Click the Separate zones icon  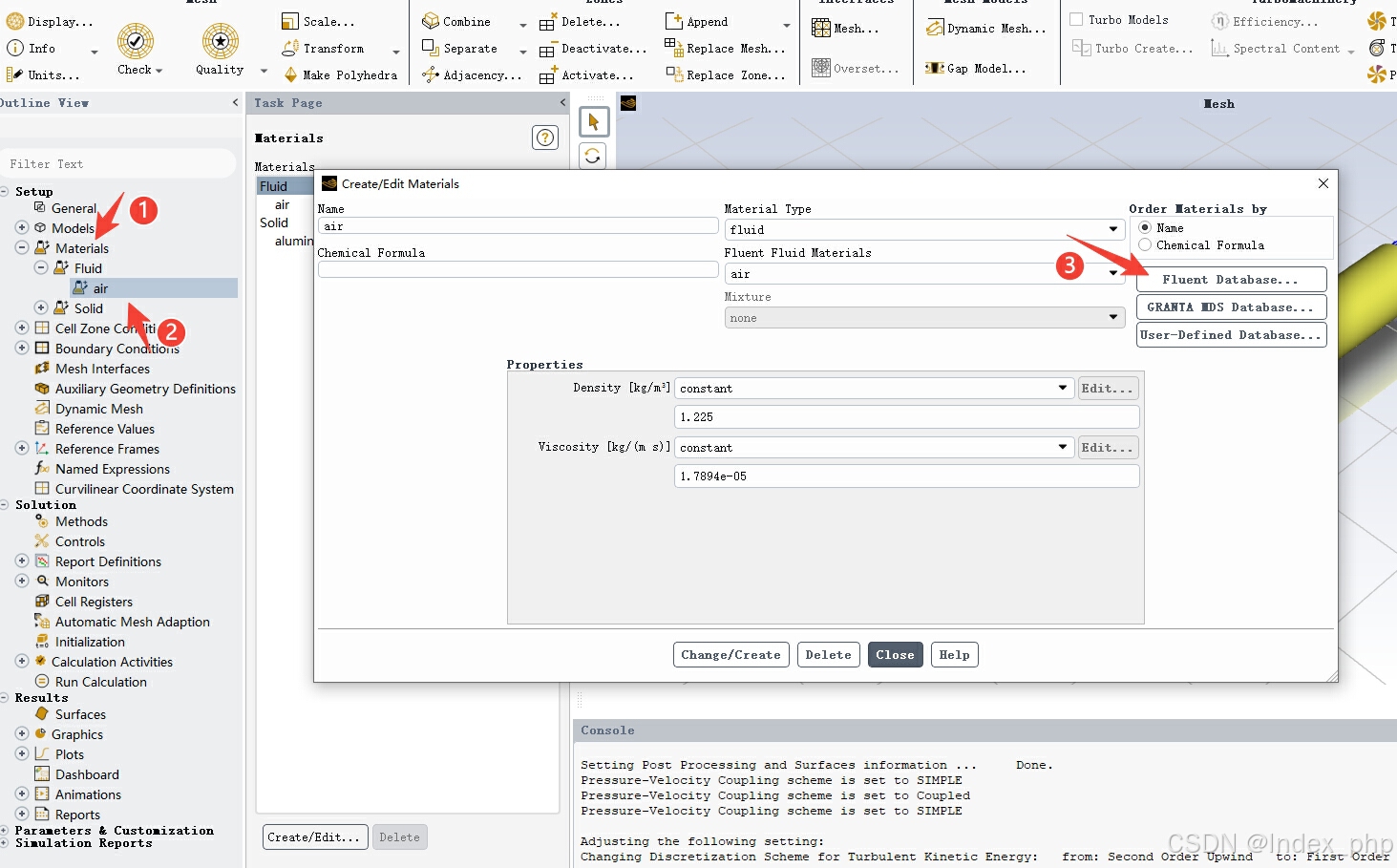click(x=431, y=48)
